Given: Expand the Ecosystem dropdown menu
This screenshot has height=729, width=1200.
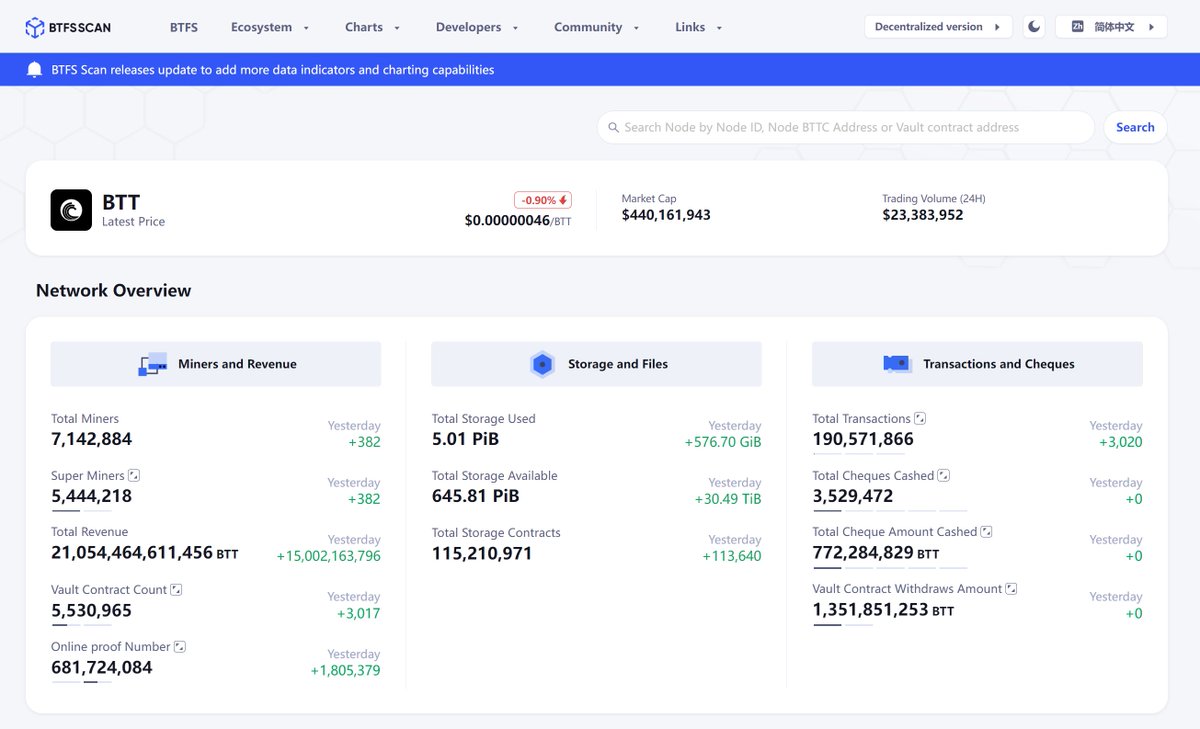Looking at the screenshot, I should tap(270, 27).
